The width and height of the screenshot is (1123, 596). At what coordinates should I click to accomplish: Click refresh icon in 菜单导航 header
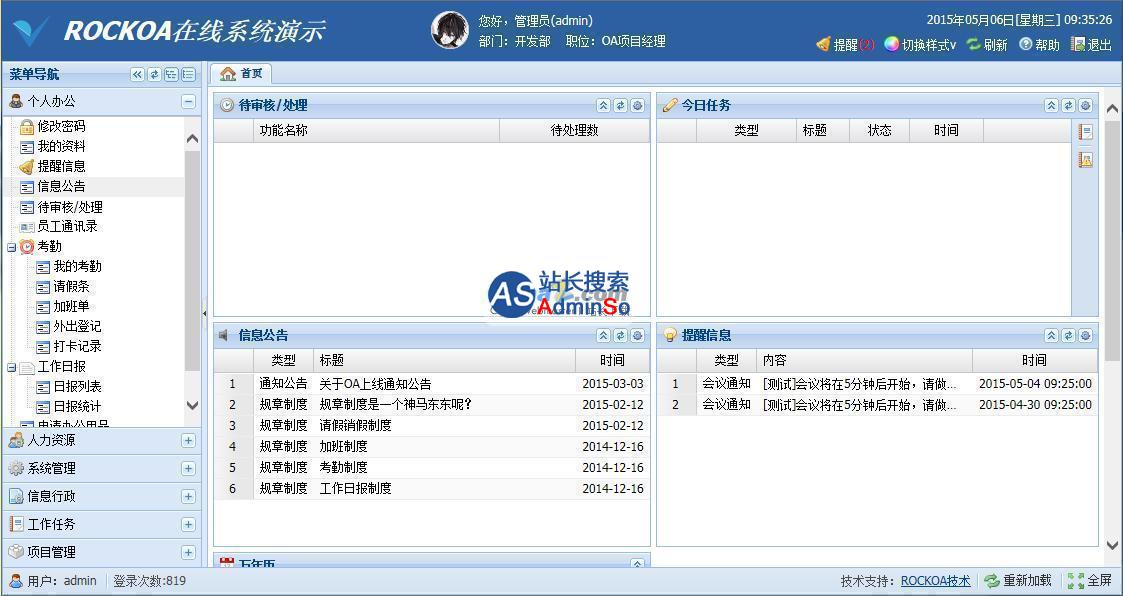point(155,74)
